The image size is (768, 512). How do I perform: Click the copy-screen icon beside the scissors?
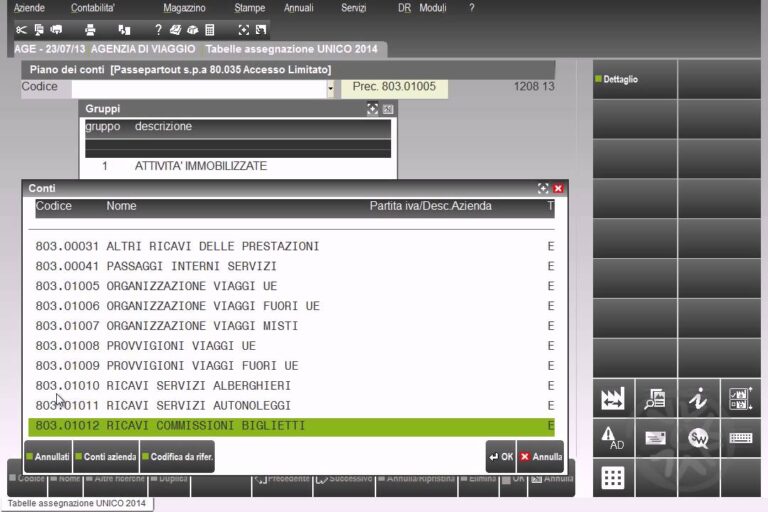tap(39, 30)
